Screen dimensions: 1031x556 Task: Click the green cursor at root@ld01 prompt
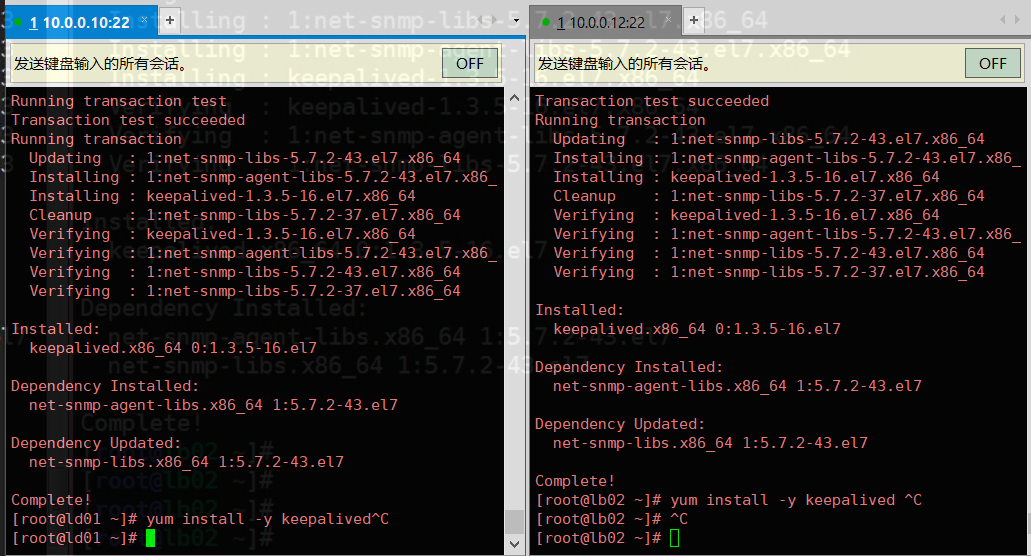150,538
